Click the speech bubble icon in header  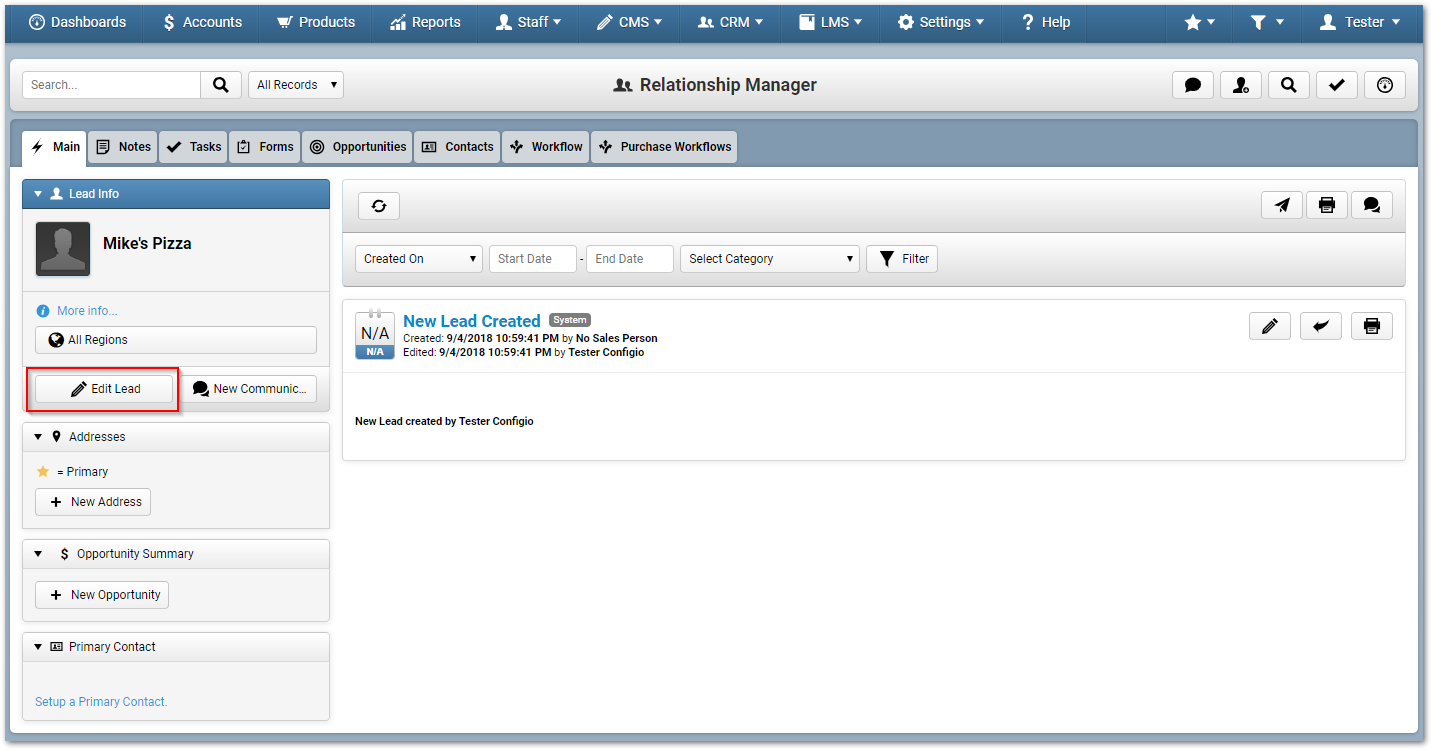(x=1193, y=85)
